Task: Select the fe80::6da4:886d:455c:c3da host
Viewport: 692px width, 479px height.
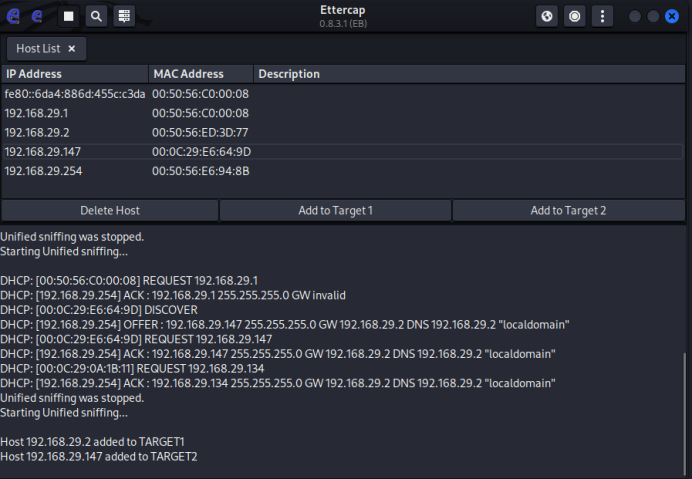Action: (343, 94)
